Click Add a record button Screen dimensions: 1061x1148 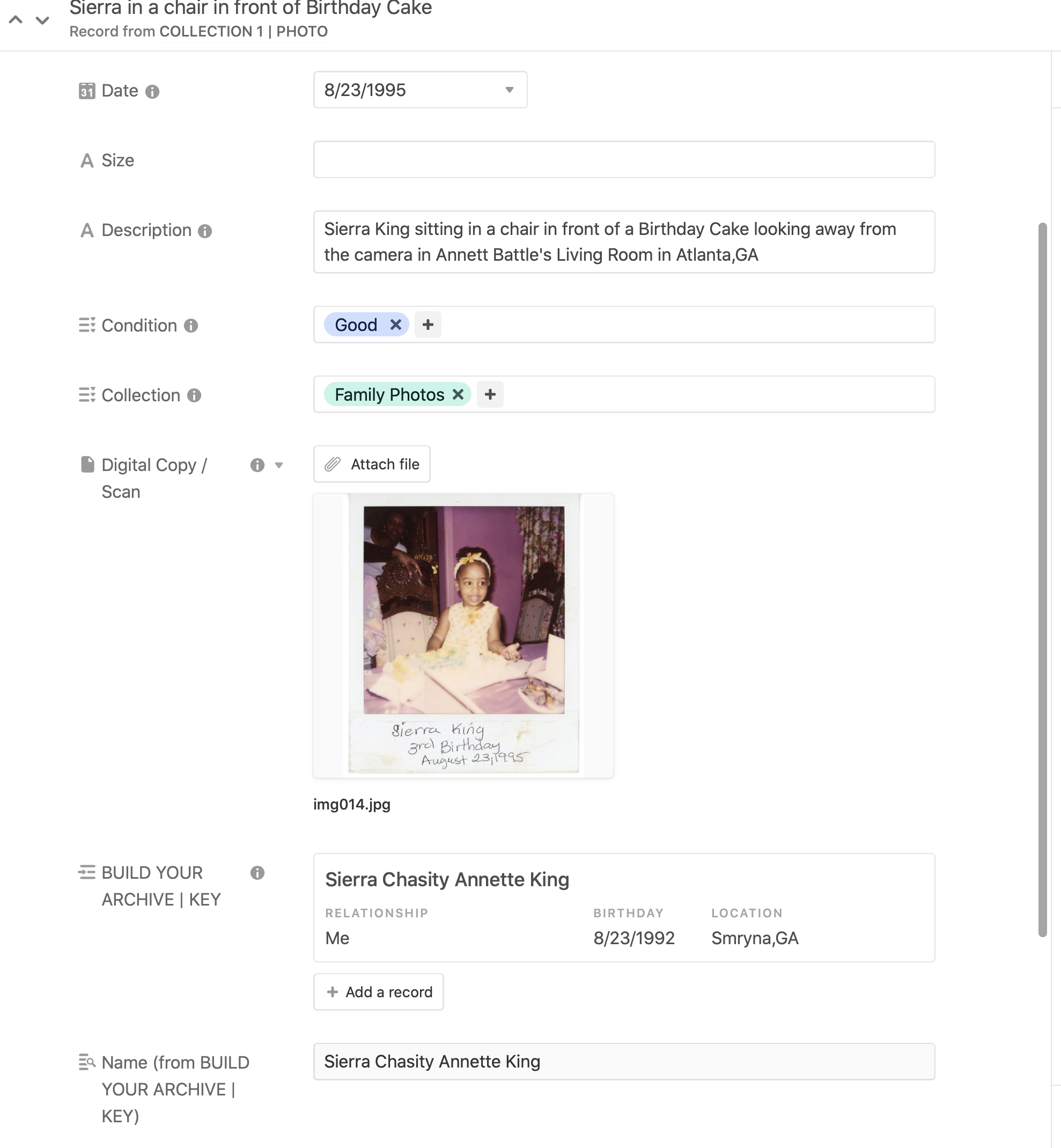[378, 992]
